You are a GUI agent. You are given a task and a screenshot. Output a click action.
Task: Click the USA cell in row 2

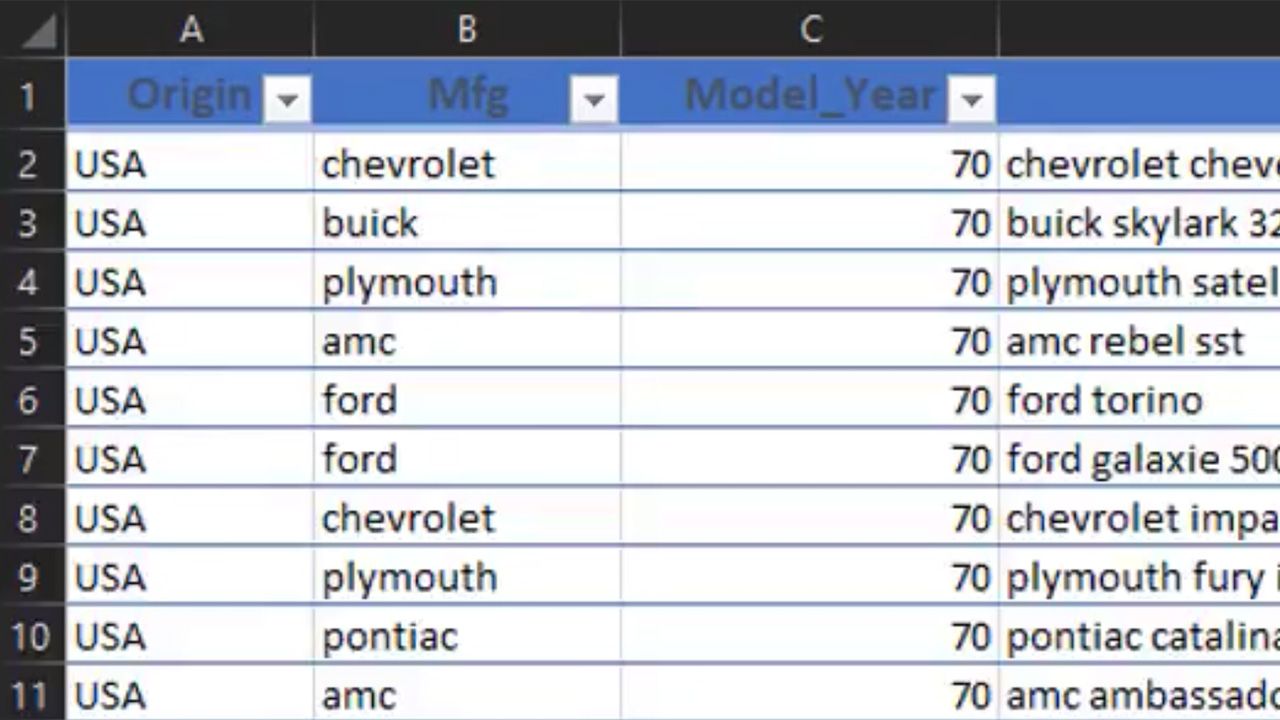[192, 164]
